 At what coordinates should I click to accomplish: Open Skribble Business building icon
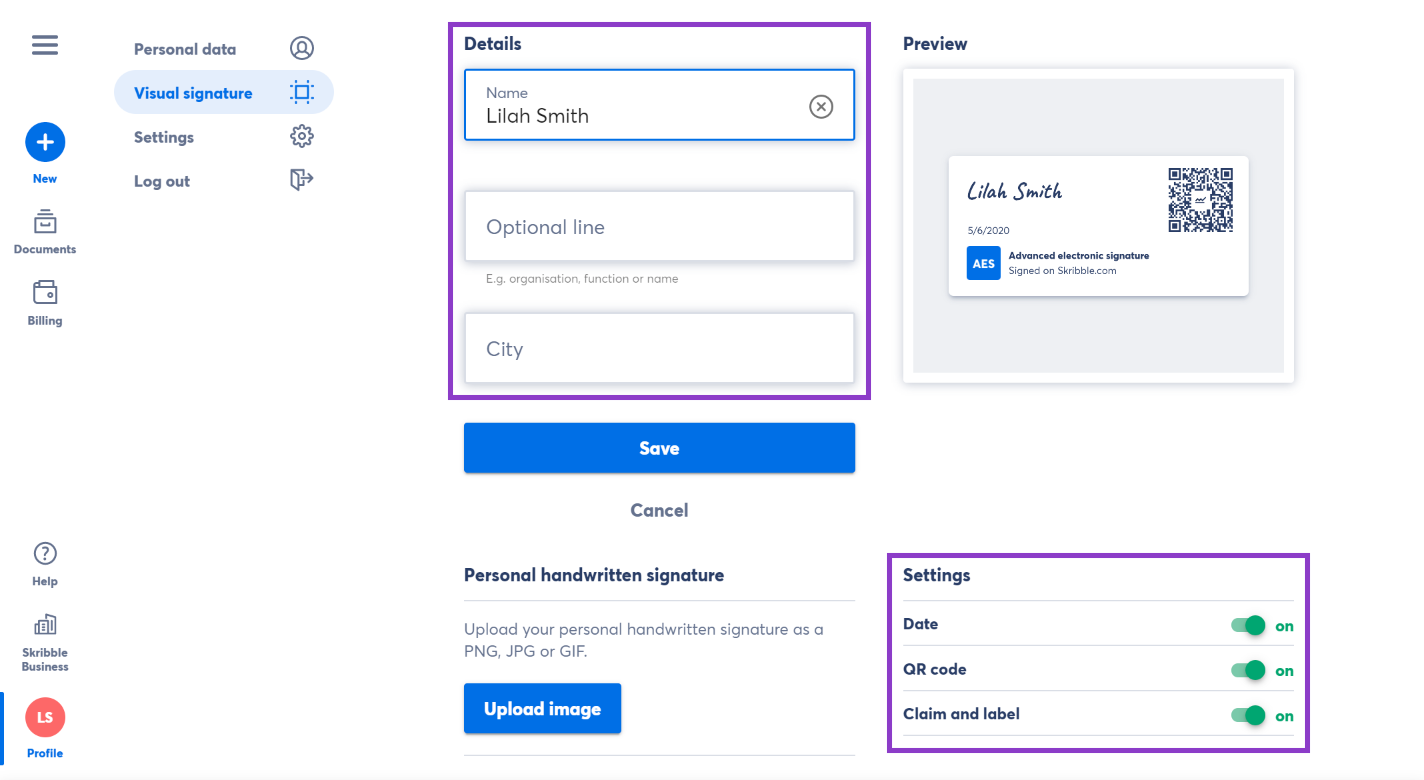point(45,626)
